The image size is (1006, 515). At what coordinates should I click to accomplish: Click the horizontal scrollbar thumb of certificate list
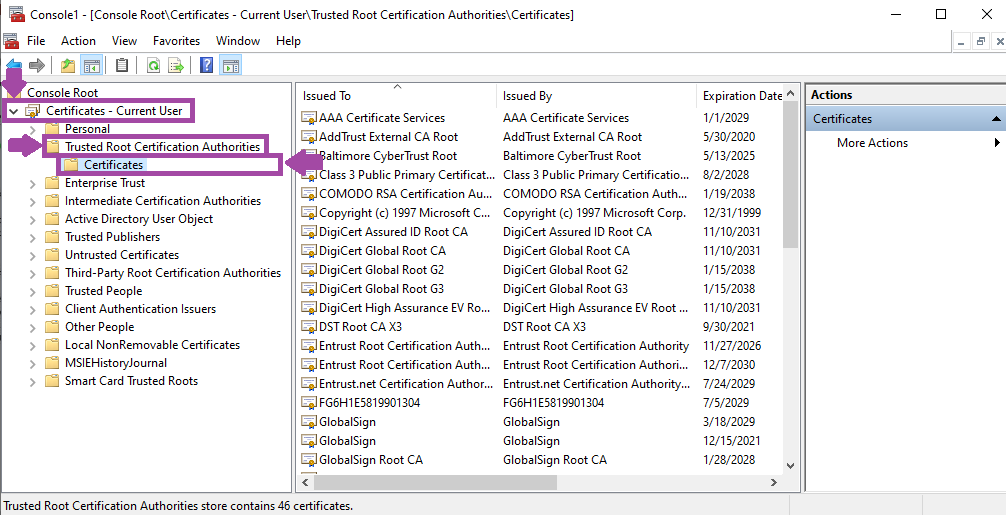coord(435,482)
